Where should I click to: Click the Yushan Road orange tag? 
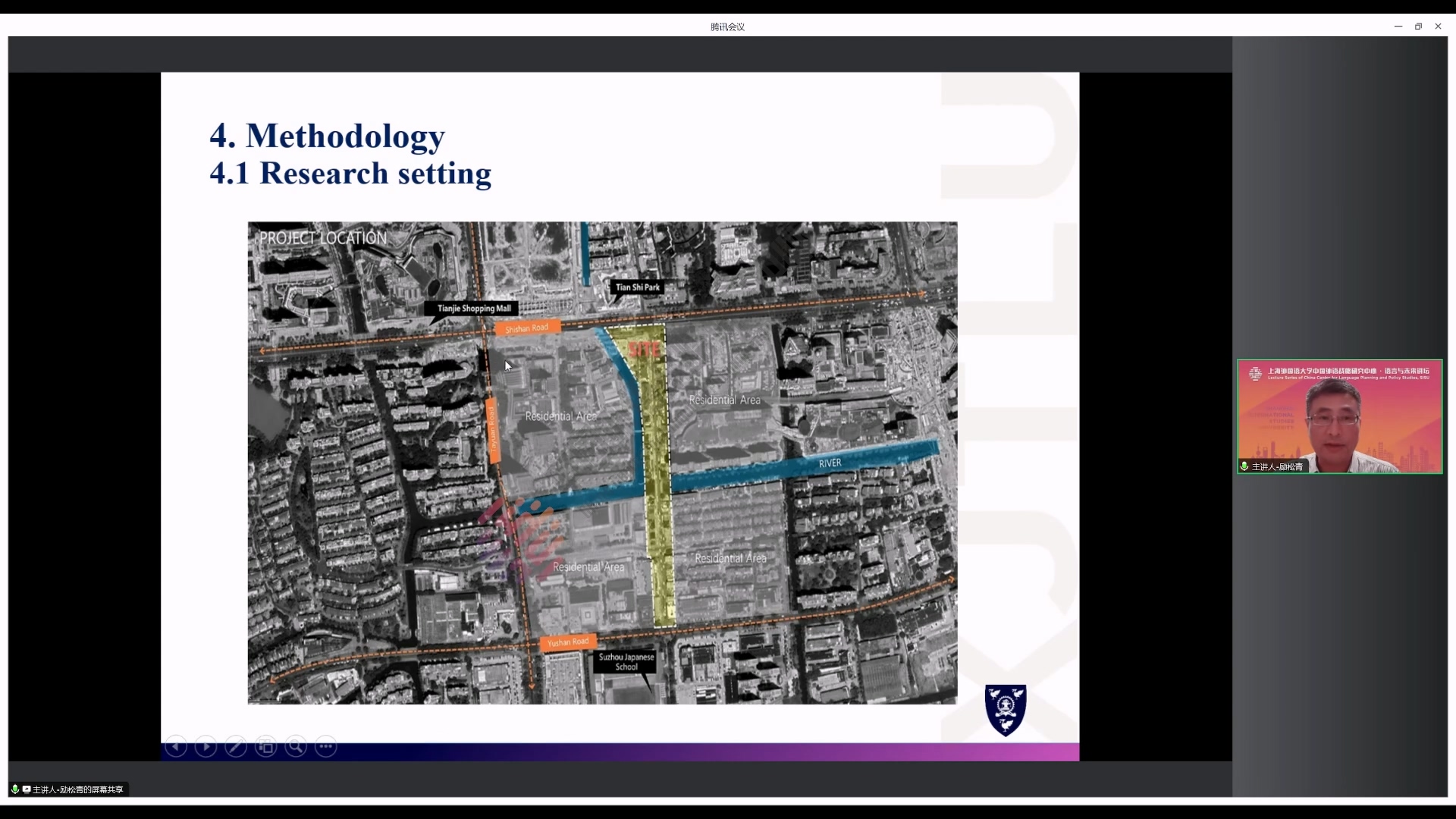click(568, 642)
